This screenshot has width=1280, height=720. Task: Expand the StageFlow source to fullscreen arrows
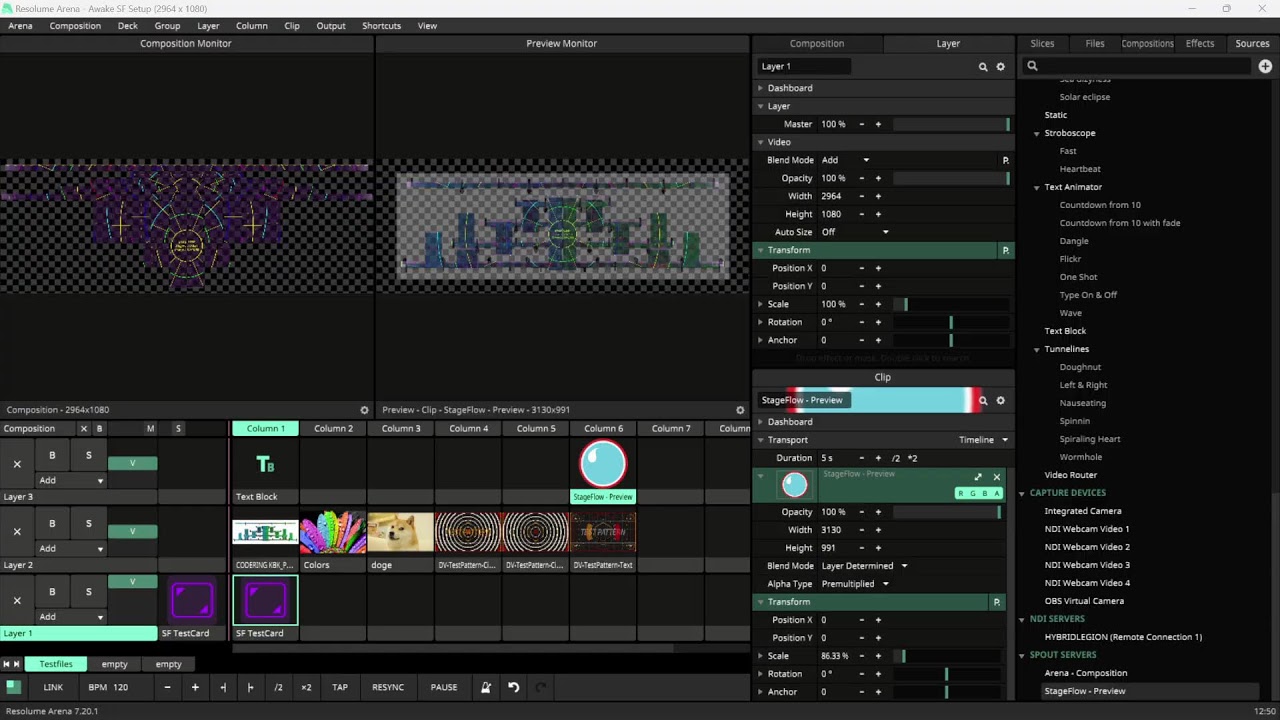pyautogui.click(x=978, y=477)
